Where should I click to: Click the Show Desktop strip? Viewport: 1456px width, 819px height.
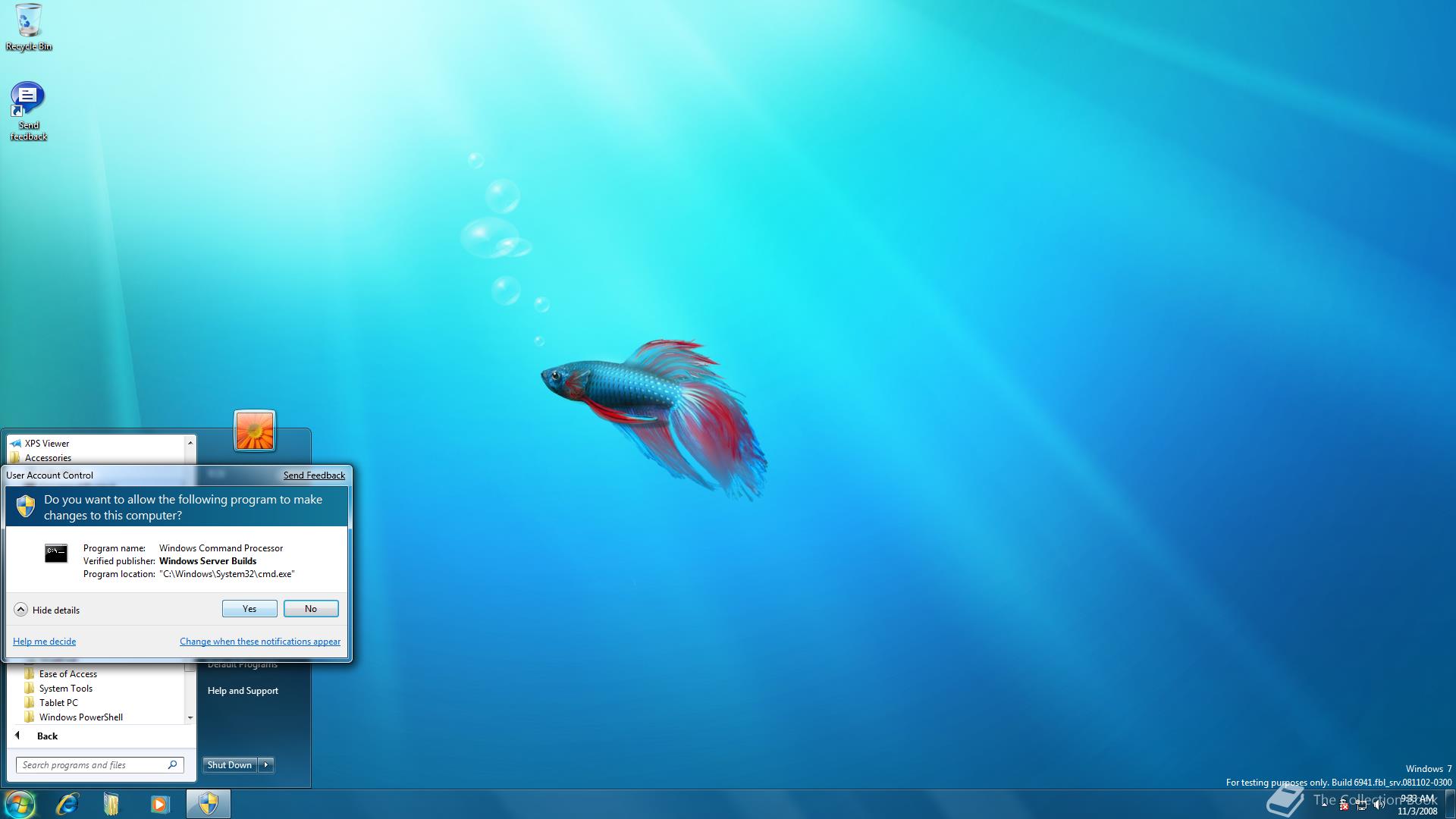(x=1450, y=804)
